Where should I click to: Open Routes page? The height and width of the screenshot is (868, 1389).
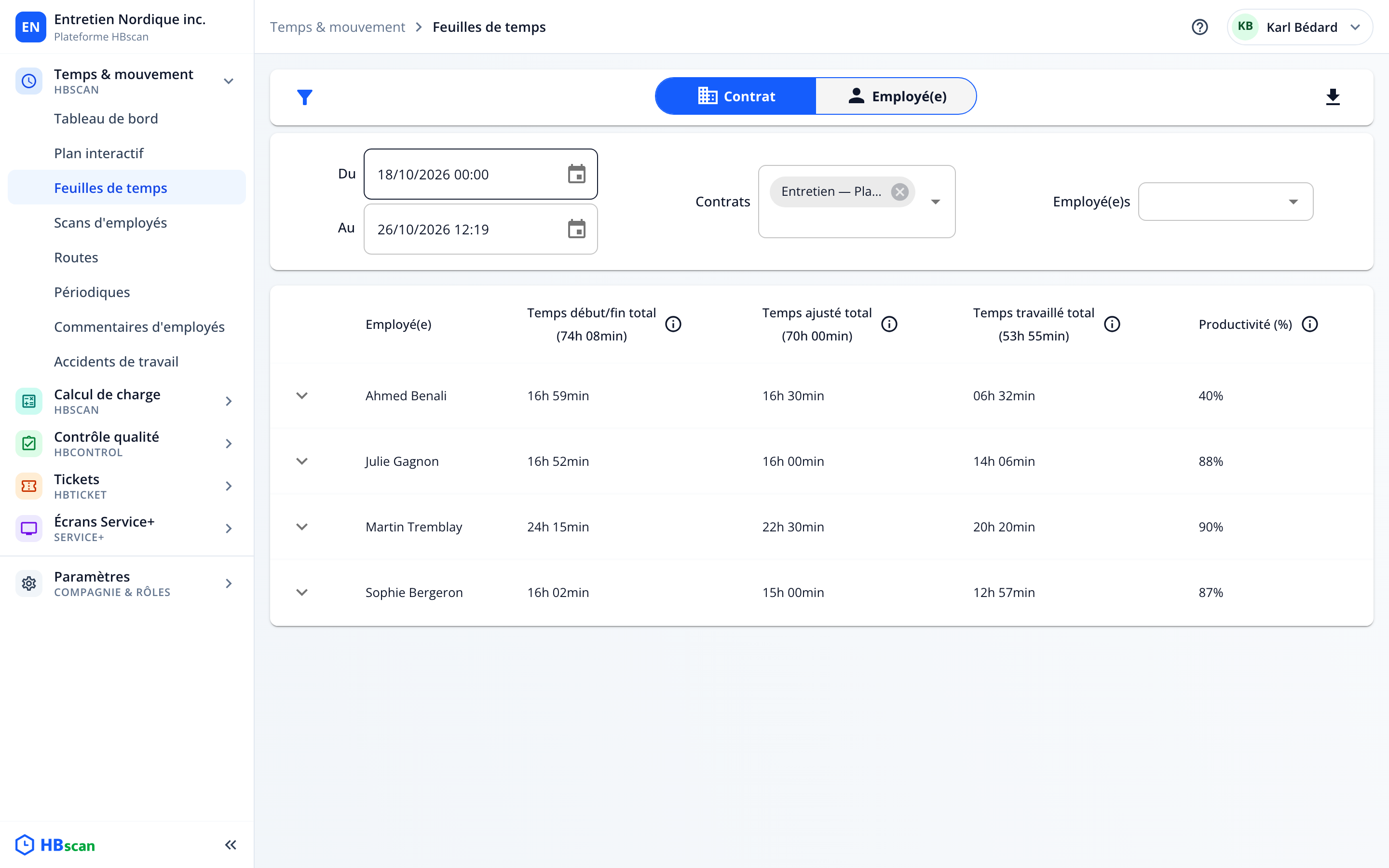(127, 257)
